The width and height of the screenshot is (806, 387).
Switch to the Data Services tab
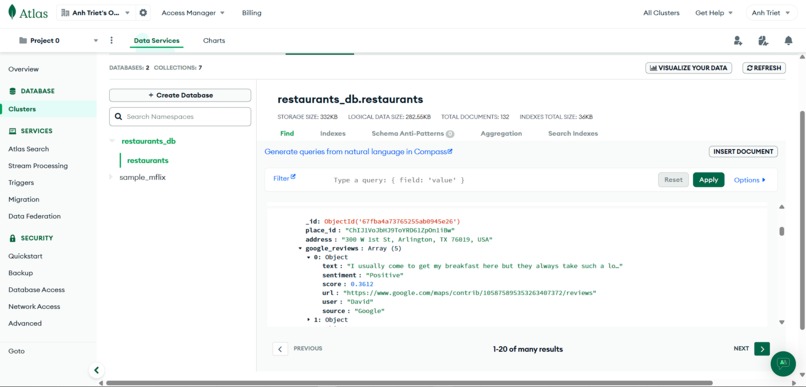pos(156,41)
